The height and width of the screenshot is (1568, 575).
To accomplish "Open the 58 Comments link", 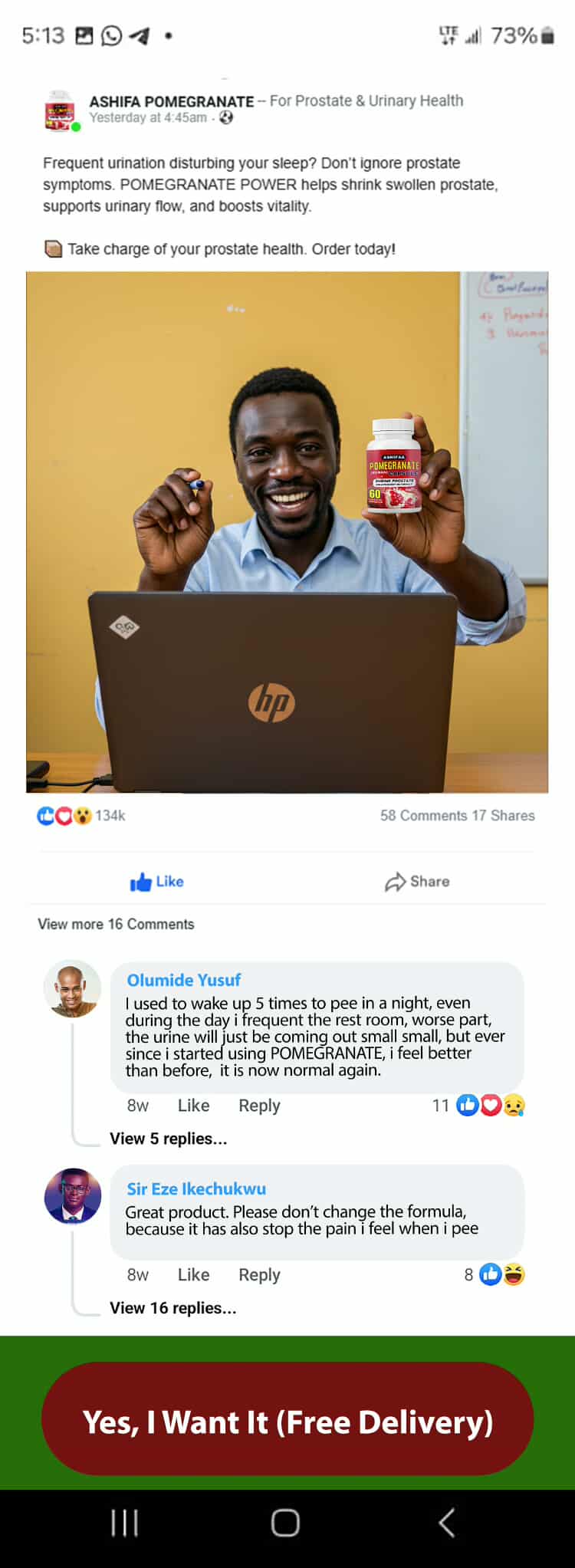I will click(x=423, y=816).
